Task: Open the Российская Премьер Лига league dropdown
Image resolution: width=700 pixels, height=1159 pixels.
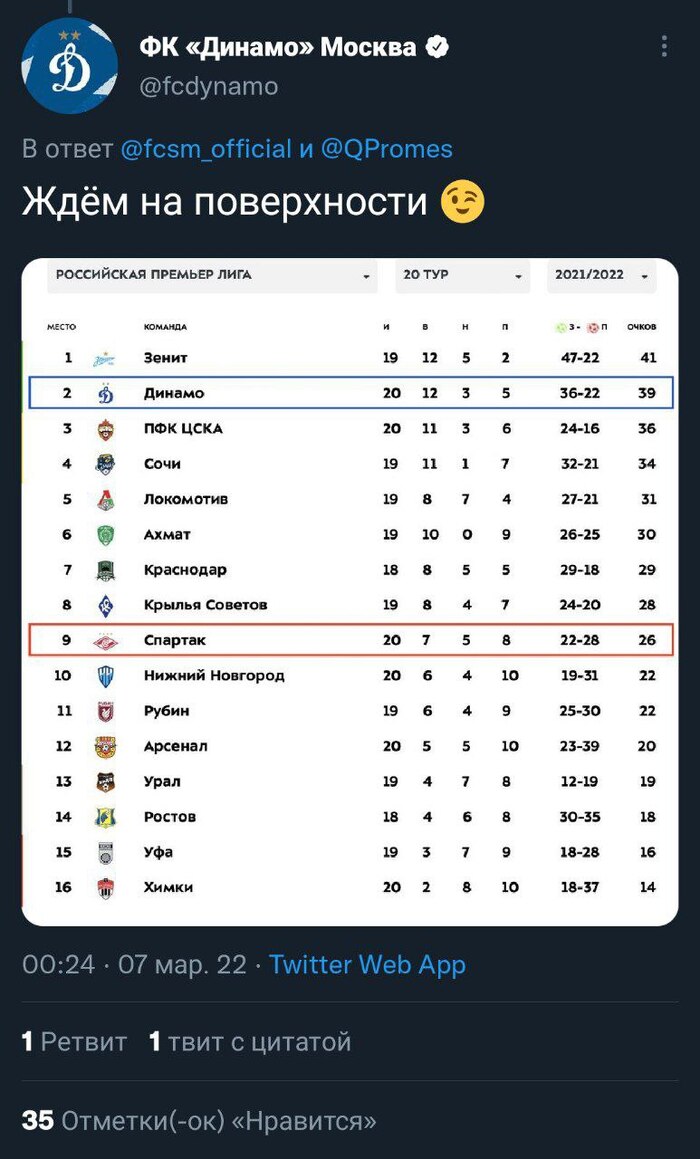Action: coord(212,275)
